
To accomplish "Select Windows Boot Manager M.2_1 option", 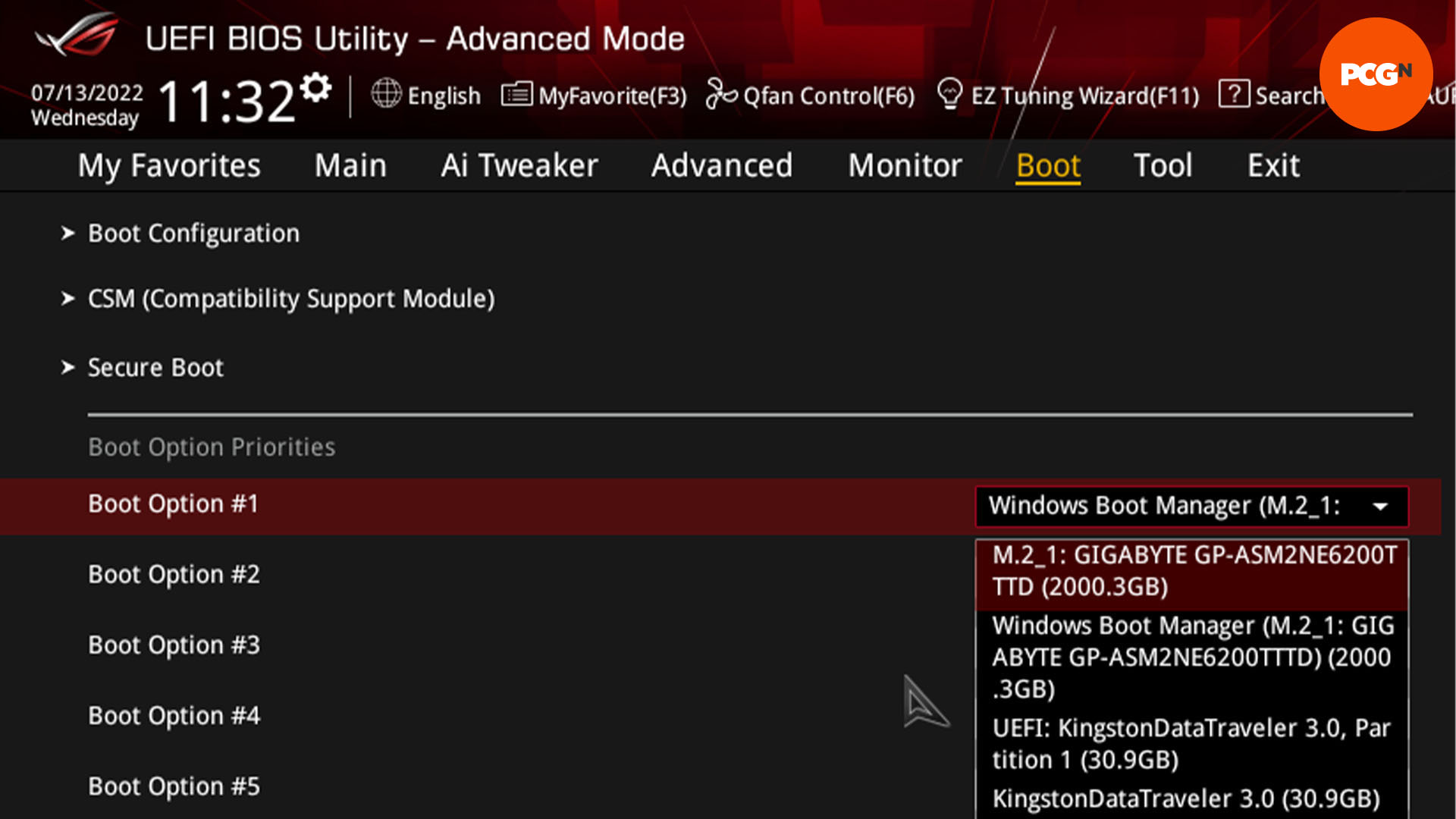I will coord(1191,657).
